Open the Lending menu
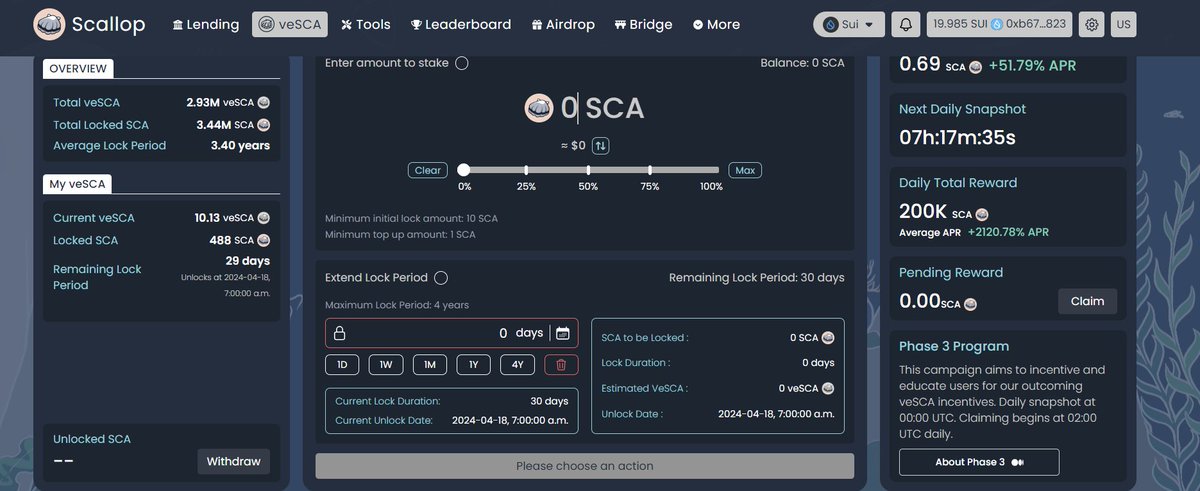The image size is (1200, 491). coord(205,24)
